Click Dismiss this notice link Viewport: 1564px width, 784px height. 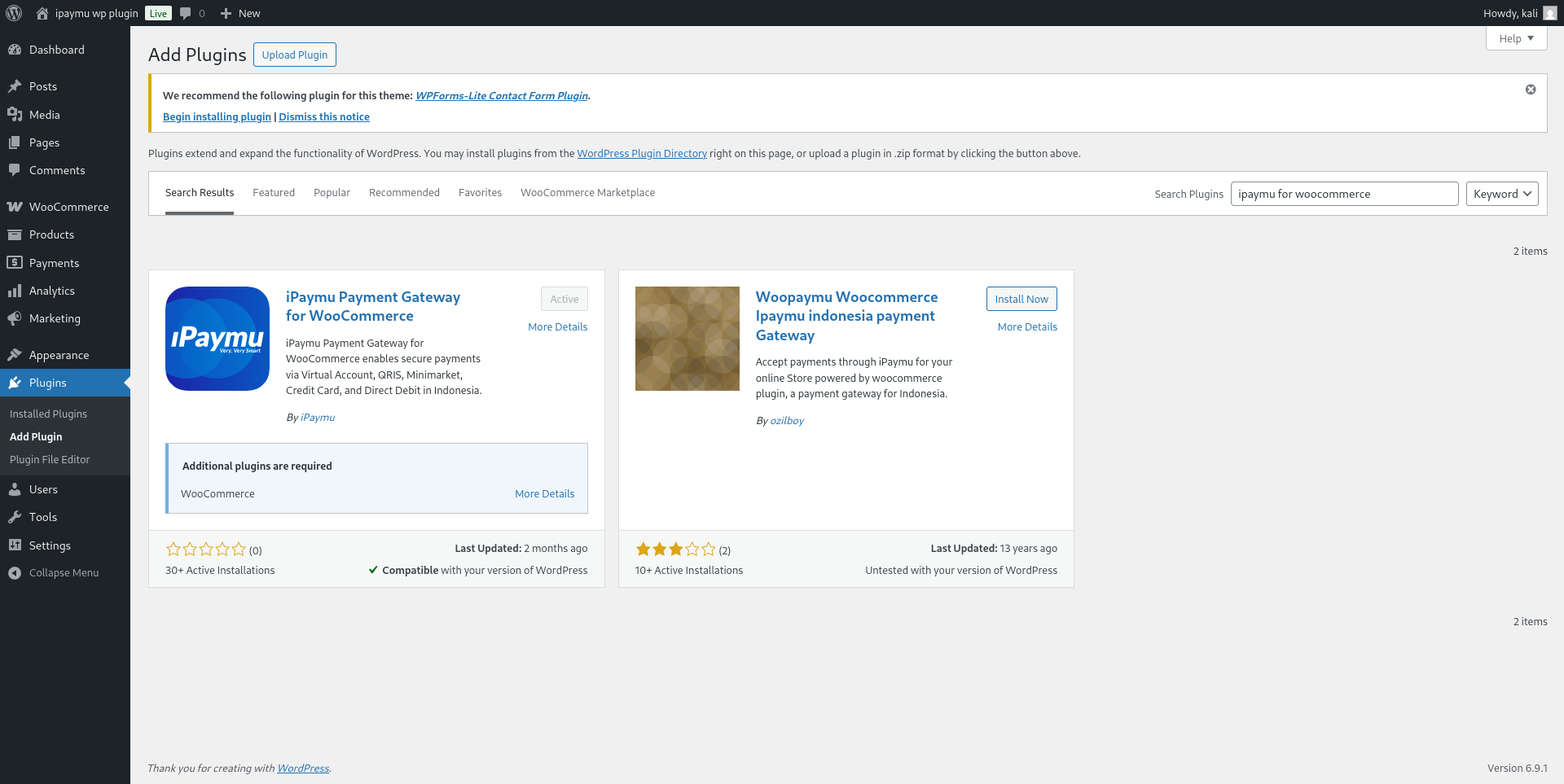click(x=324, y=117)
